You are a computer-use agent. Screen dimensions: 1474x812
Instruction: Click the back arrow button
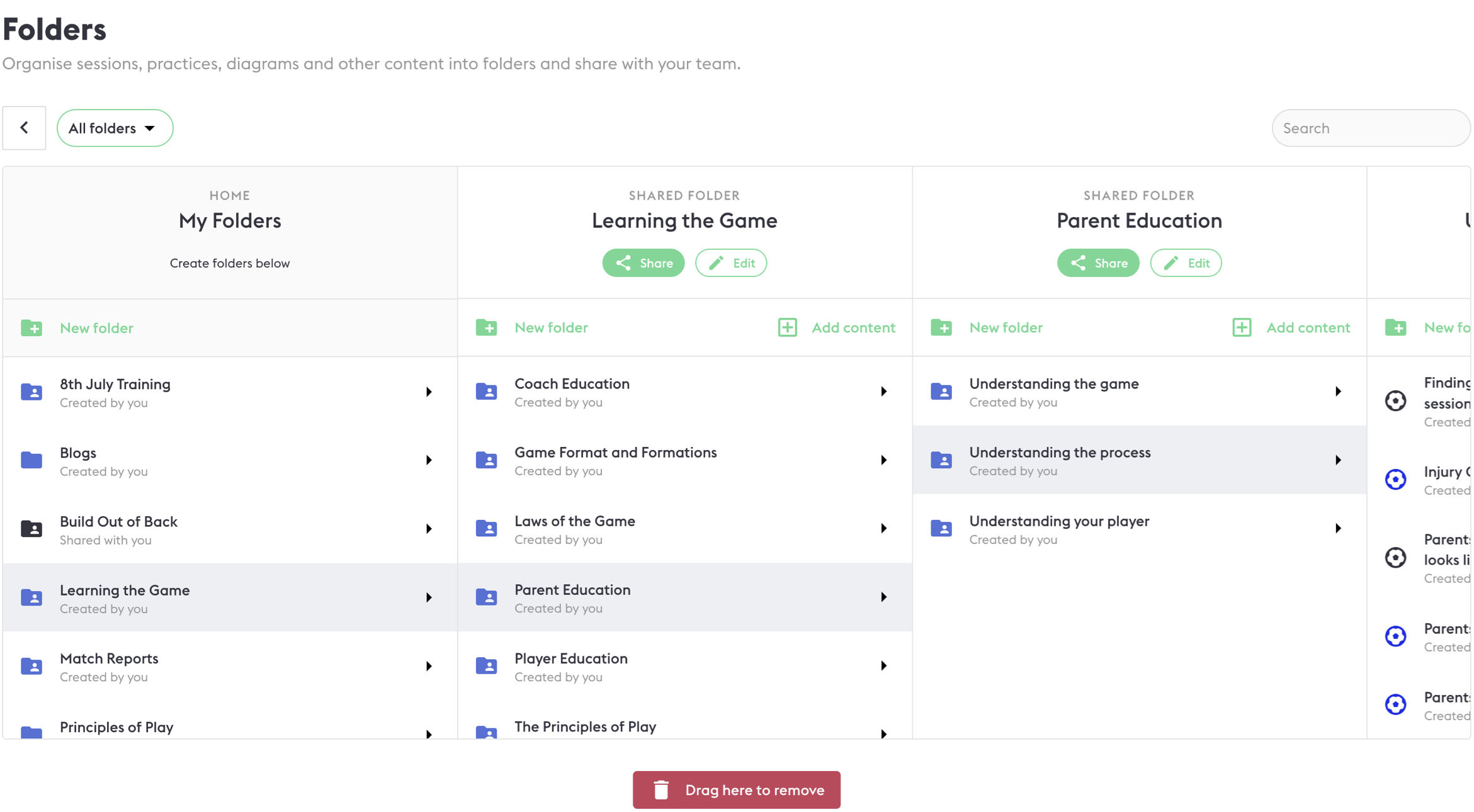[x=24, y=128]
